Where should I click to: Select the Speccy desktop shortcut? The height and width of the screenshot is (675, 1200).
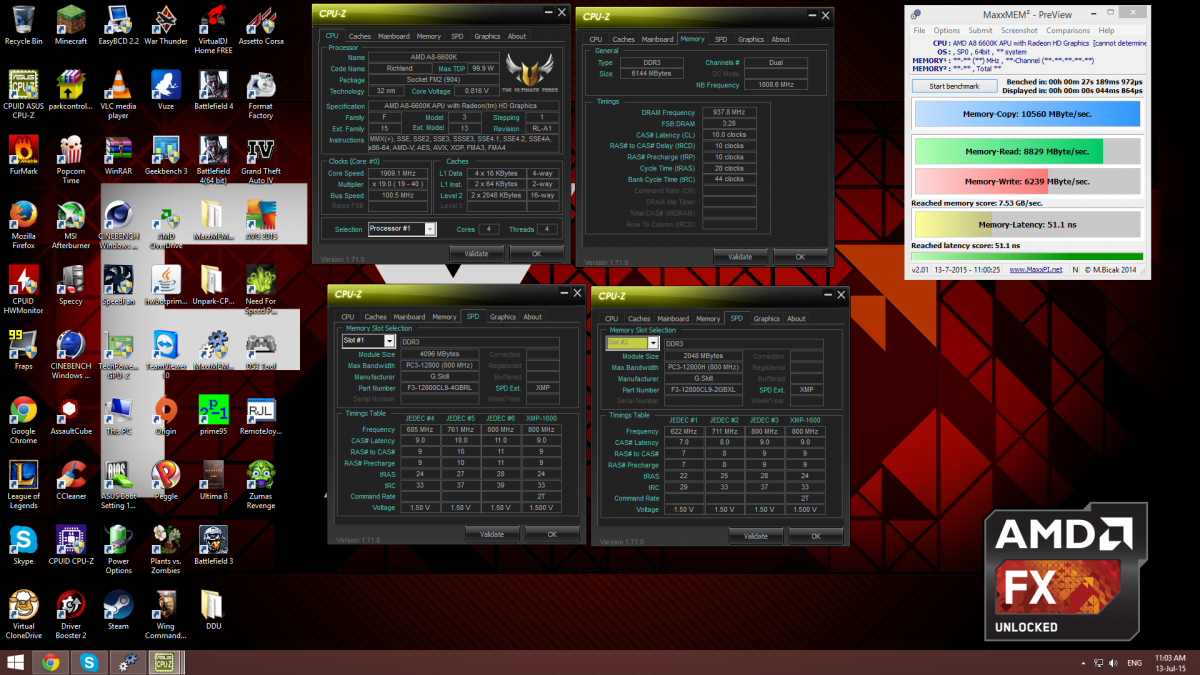point(70,285)
